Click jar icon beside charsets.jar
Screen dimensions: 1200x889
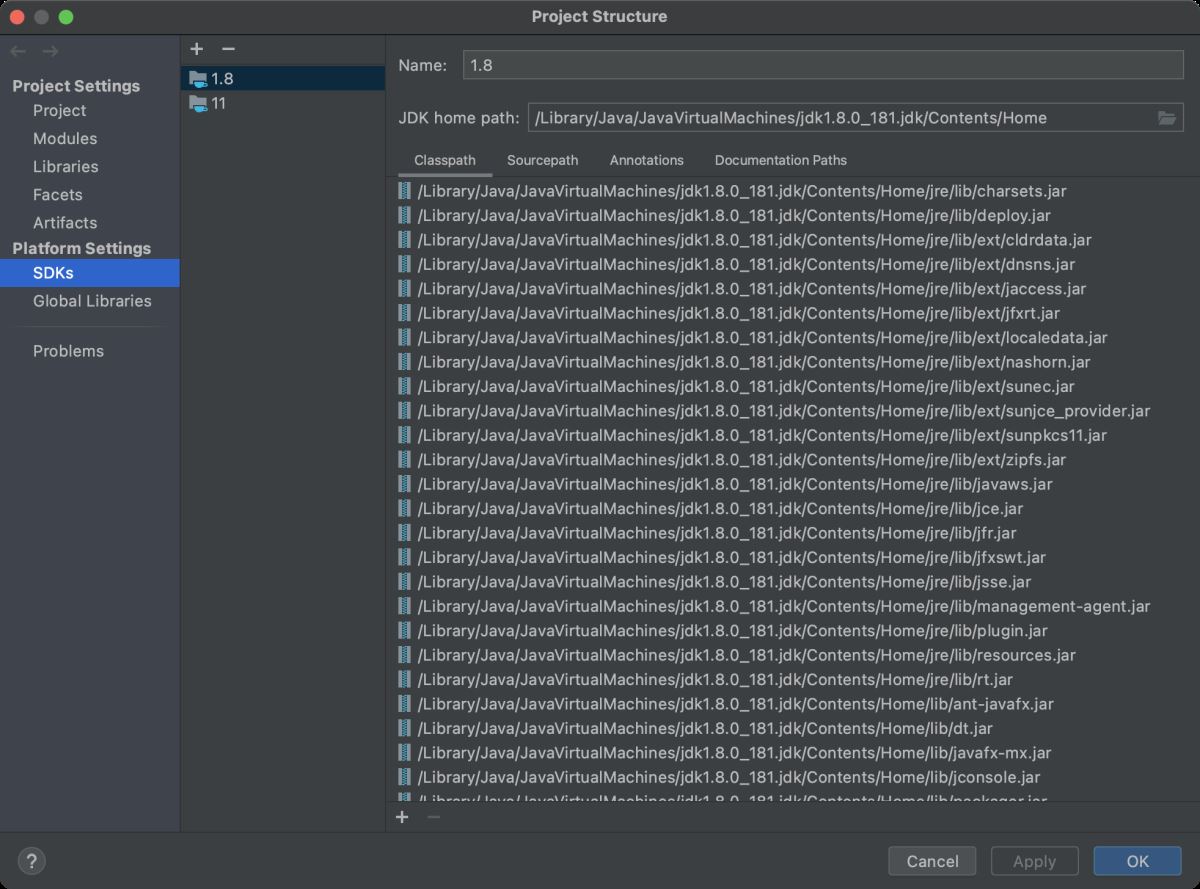tap(405, 191)
